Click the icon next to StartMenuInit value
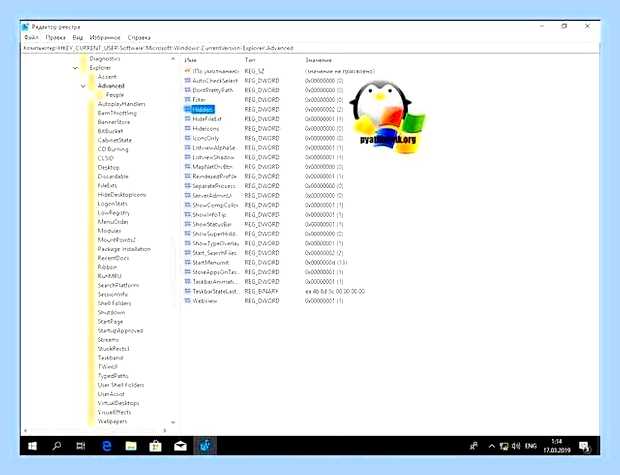620x475 pixels. (188, 262)
